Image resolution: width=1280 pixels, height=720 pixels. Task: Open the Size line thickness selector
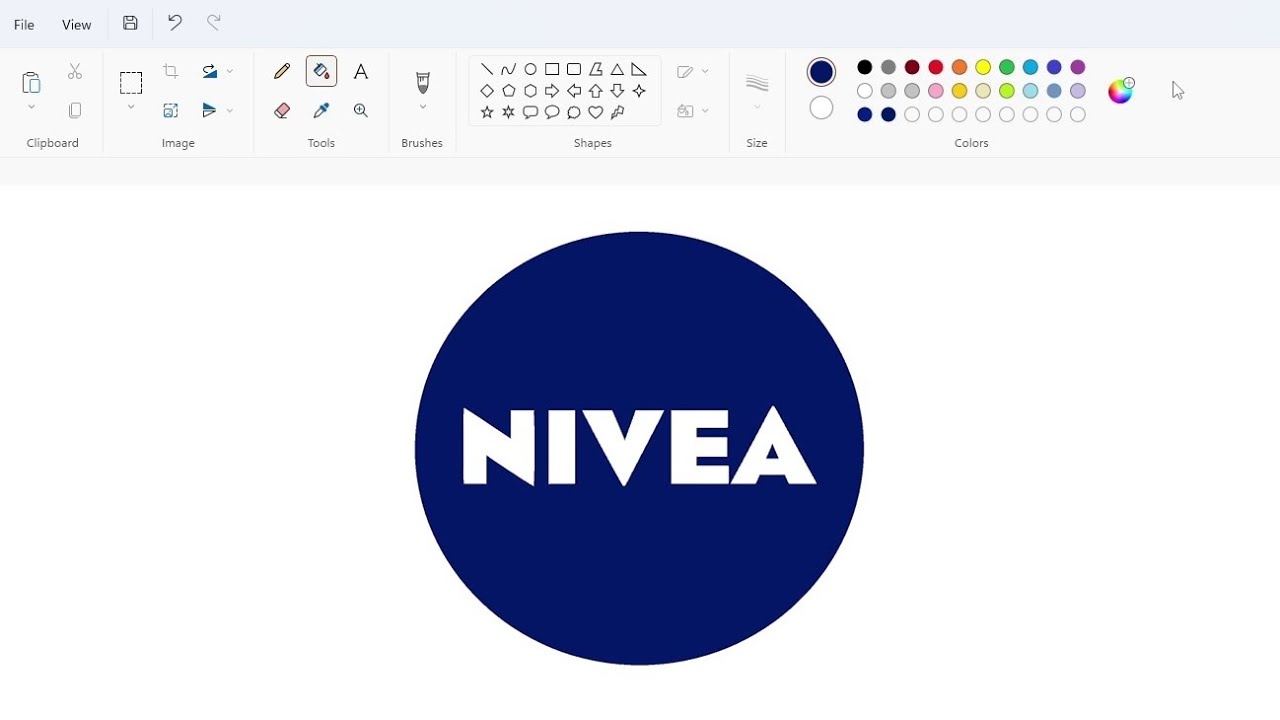point(757,84)
